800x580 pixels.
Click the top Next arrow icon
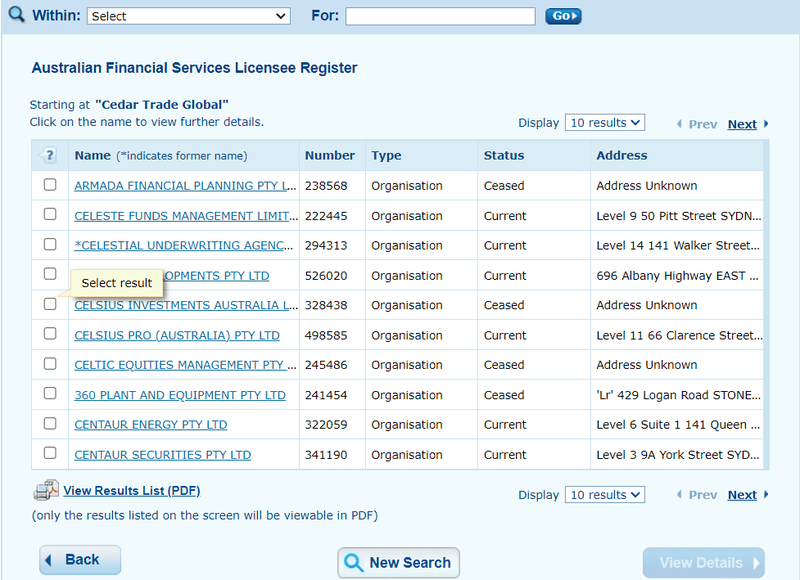click(x=766, y=124)
